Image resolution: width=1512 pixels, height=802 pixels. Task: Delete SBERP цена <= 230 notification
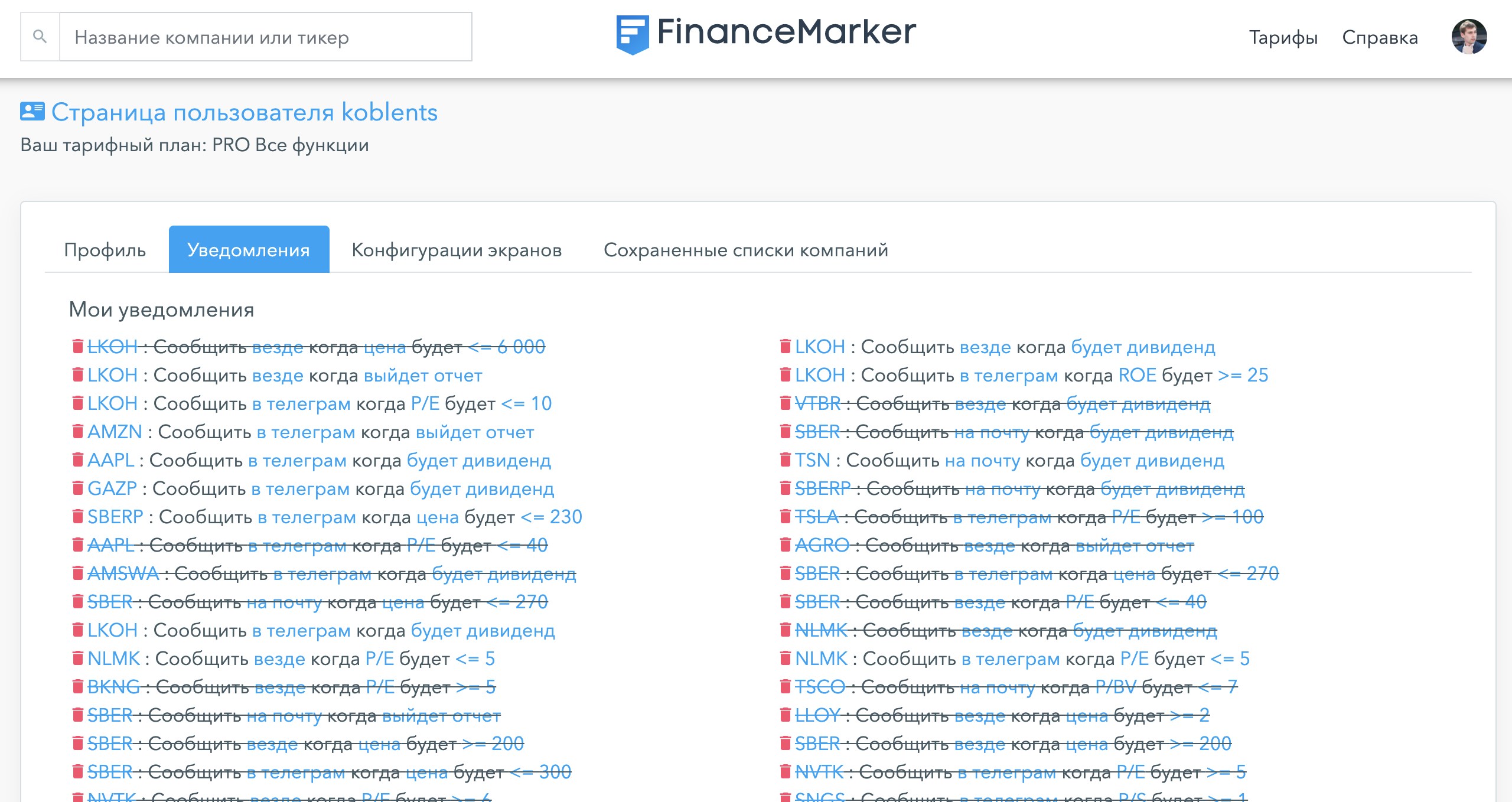tap(77, 516)
